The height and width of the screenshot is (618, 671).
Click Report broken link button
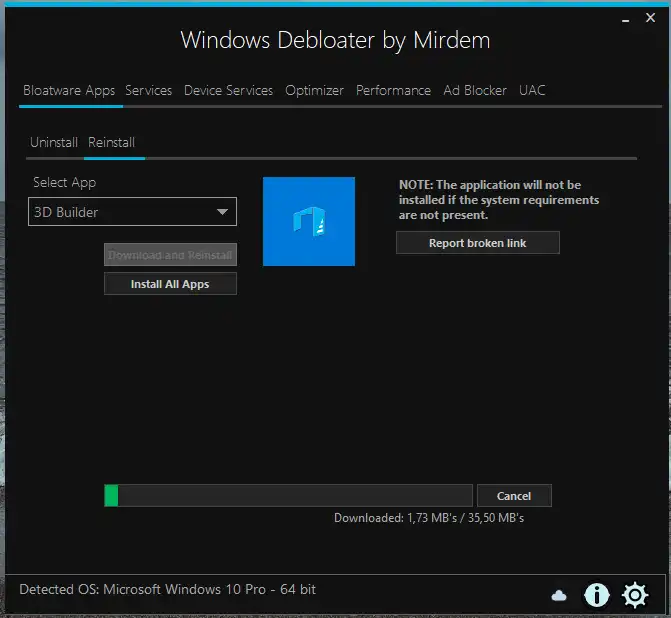(478, 243)
